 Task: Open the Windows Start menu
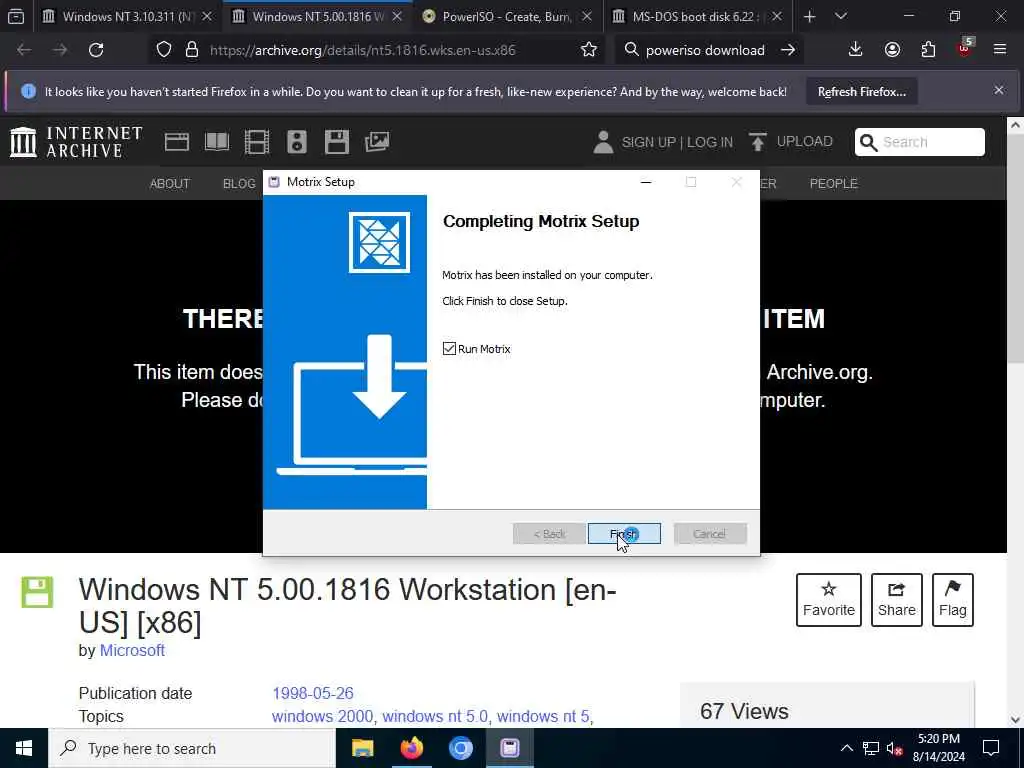tap(24, 748)
